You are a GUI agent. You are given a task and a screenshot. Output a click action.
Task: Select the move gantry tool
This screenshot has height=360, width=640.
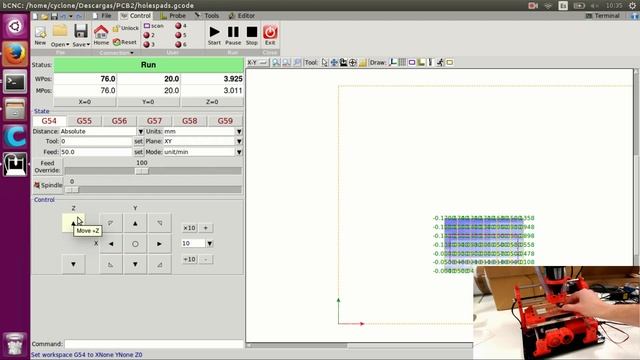point(343,62)
